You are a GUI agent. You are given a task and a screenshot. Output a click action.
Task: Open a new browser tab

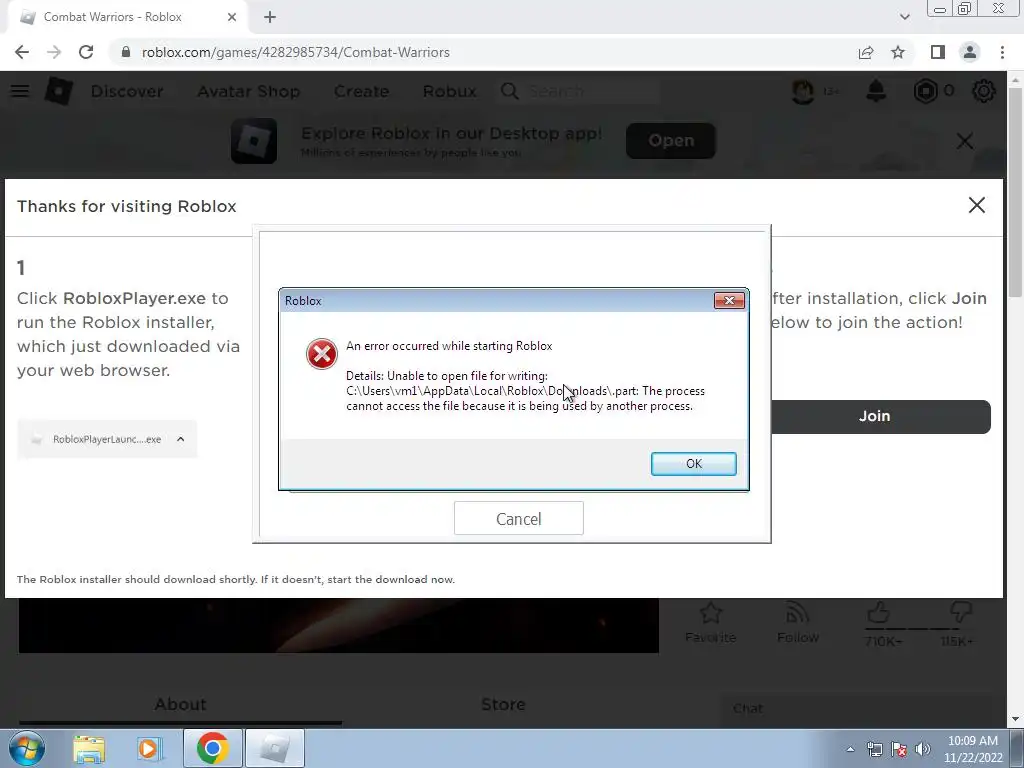tap(270, 17)
